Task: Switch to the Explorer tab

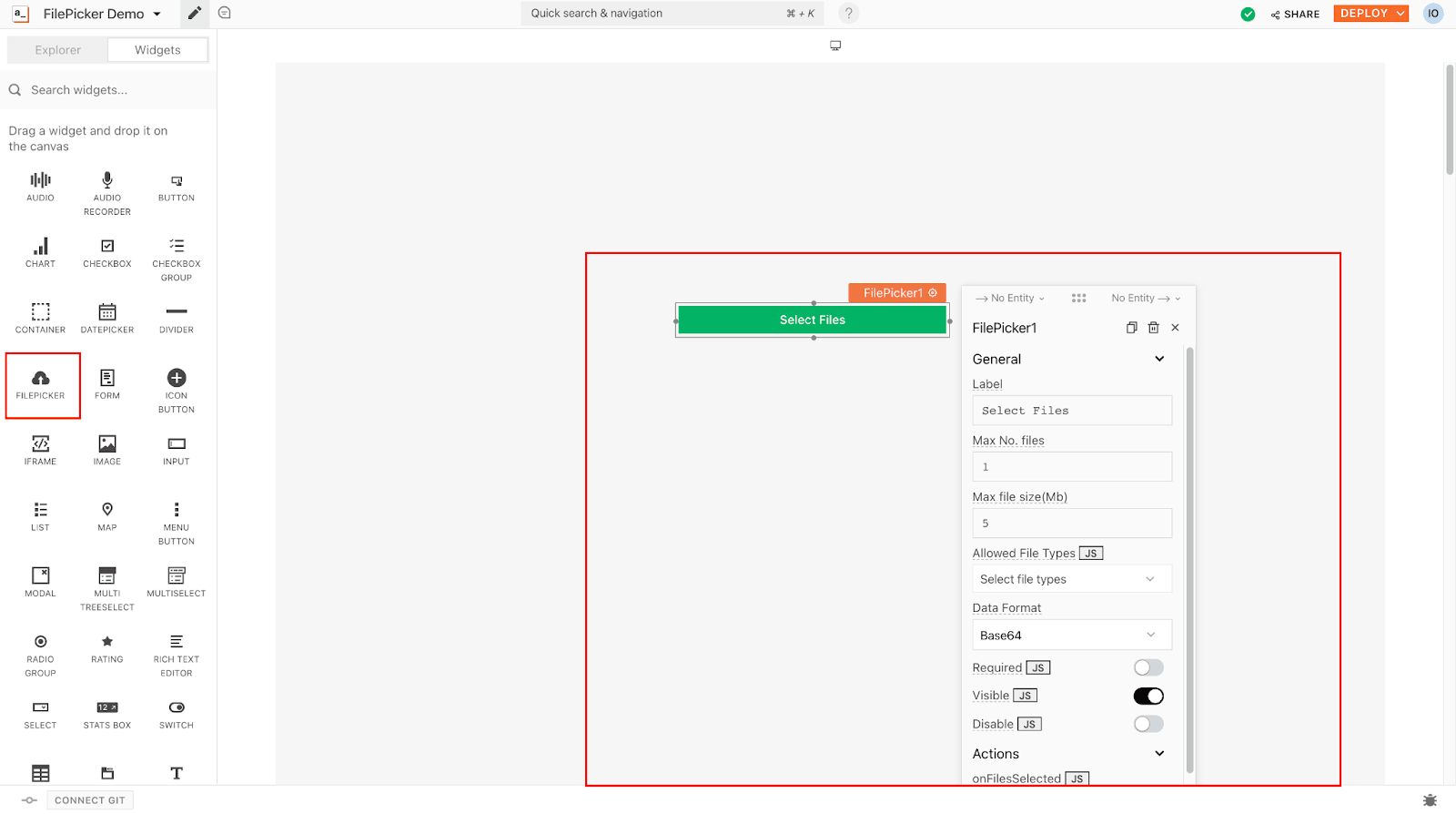Action: pos(58,50)
